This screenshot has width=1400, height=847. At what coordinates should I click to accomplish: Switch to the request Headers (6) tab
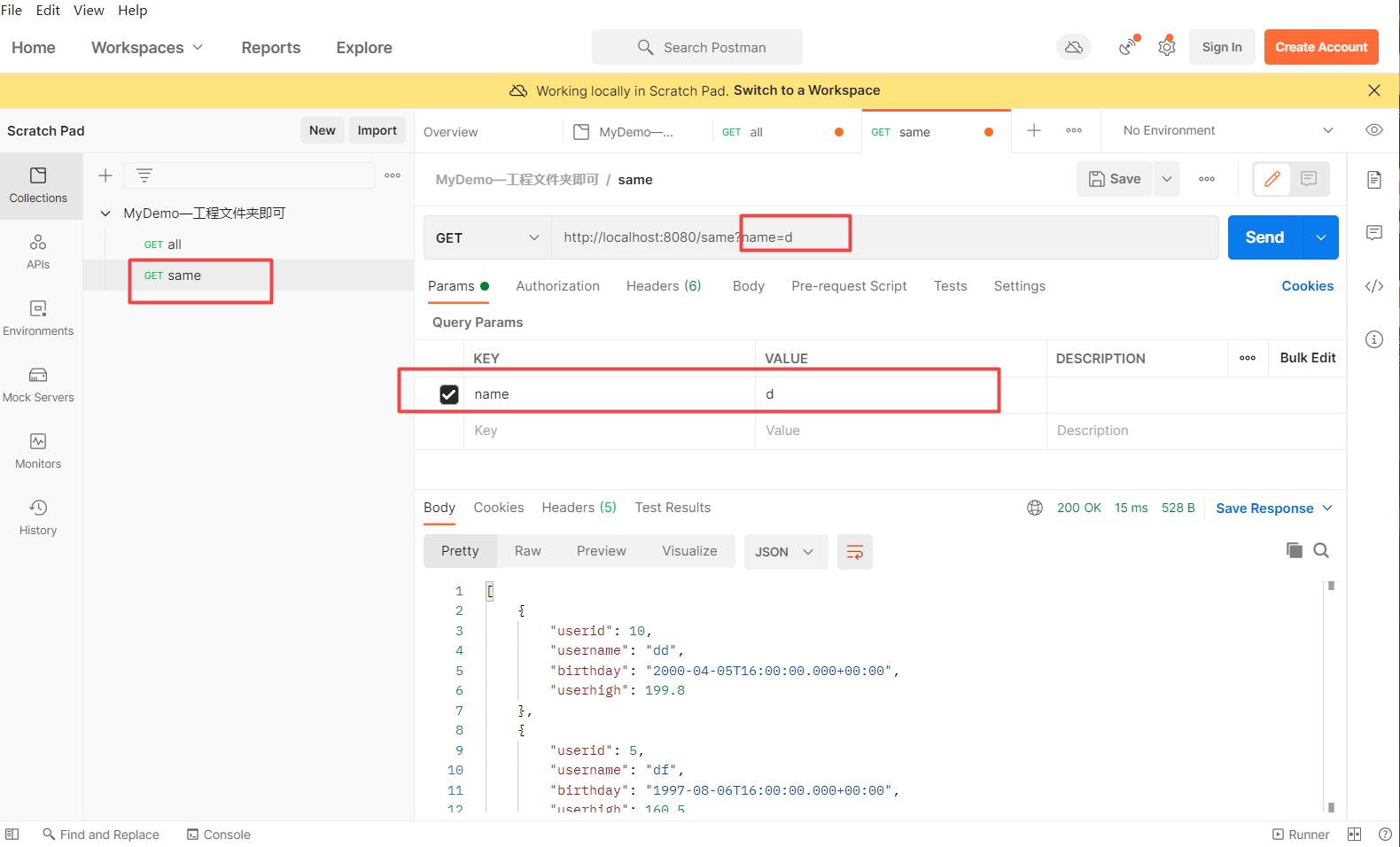[x=664, y=286]
